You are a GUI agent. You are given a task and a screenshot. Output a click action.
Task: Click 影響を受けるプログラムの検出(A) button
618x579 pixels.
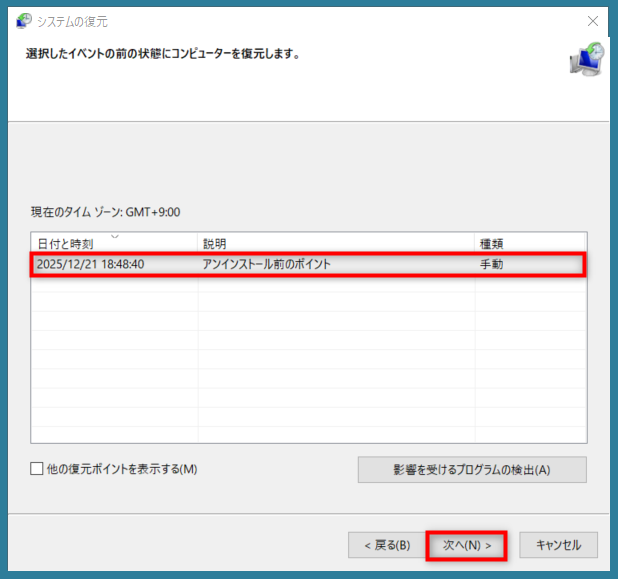click(x=472, y=469)
